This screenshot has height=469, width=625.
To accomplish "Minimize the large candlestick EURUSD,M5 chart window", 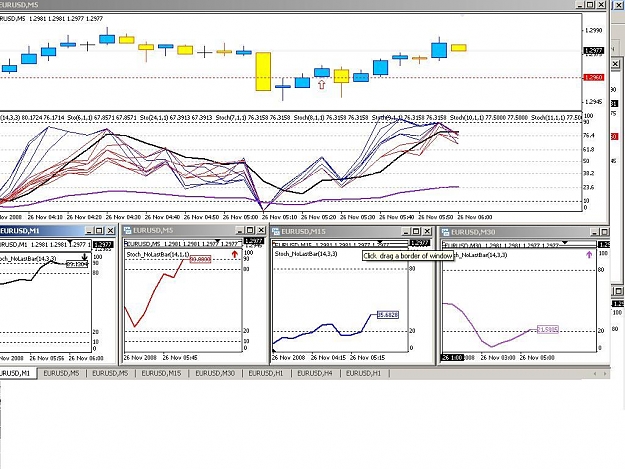I will 580,5.
